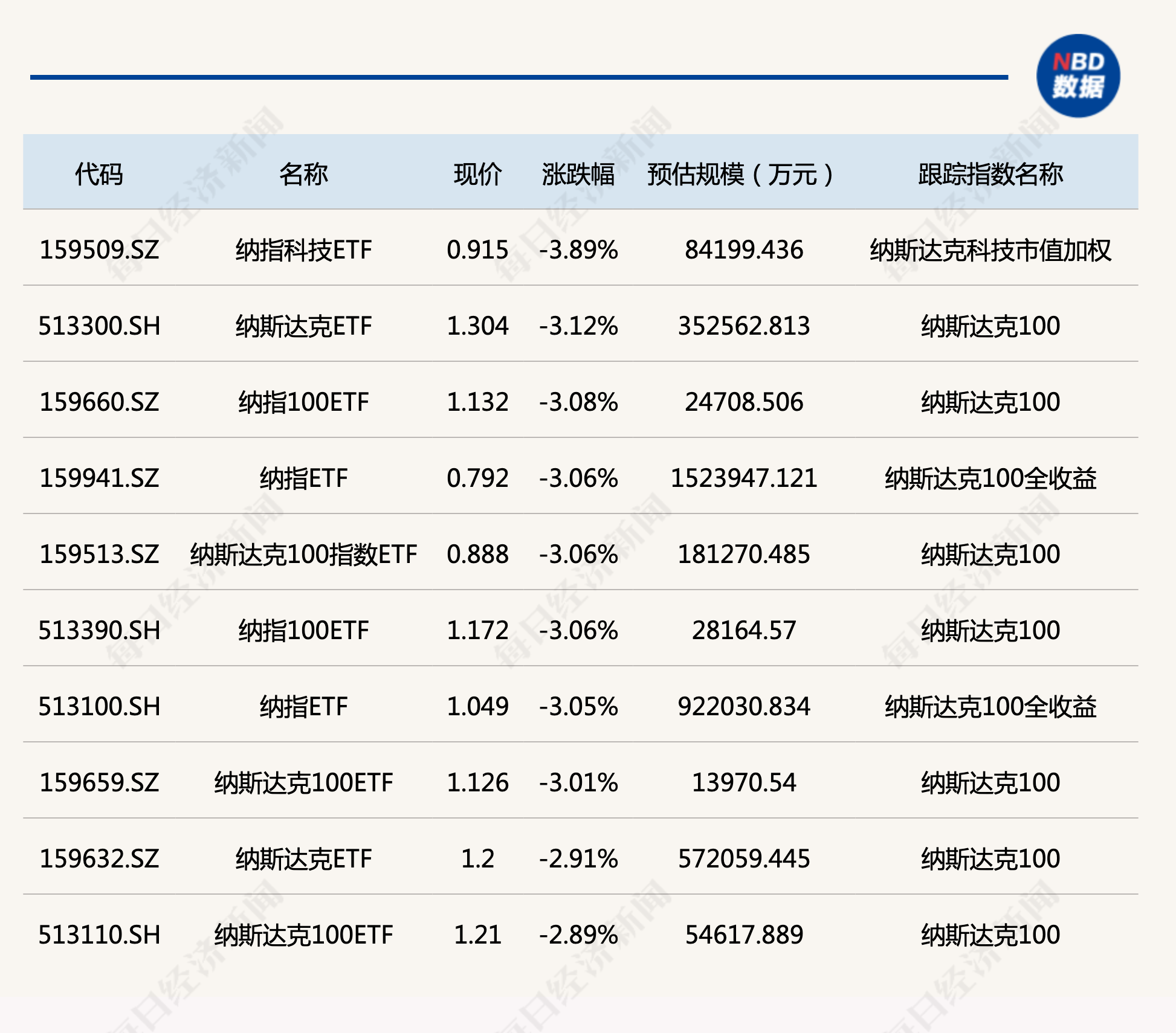Click the -3.89% change value
The width and height of the screenshot is (1176, 1033).
[578, 250]
